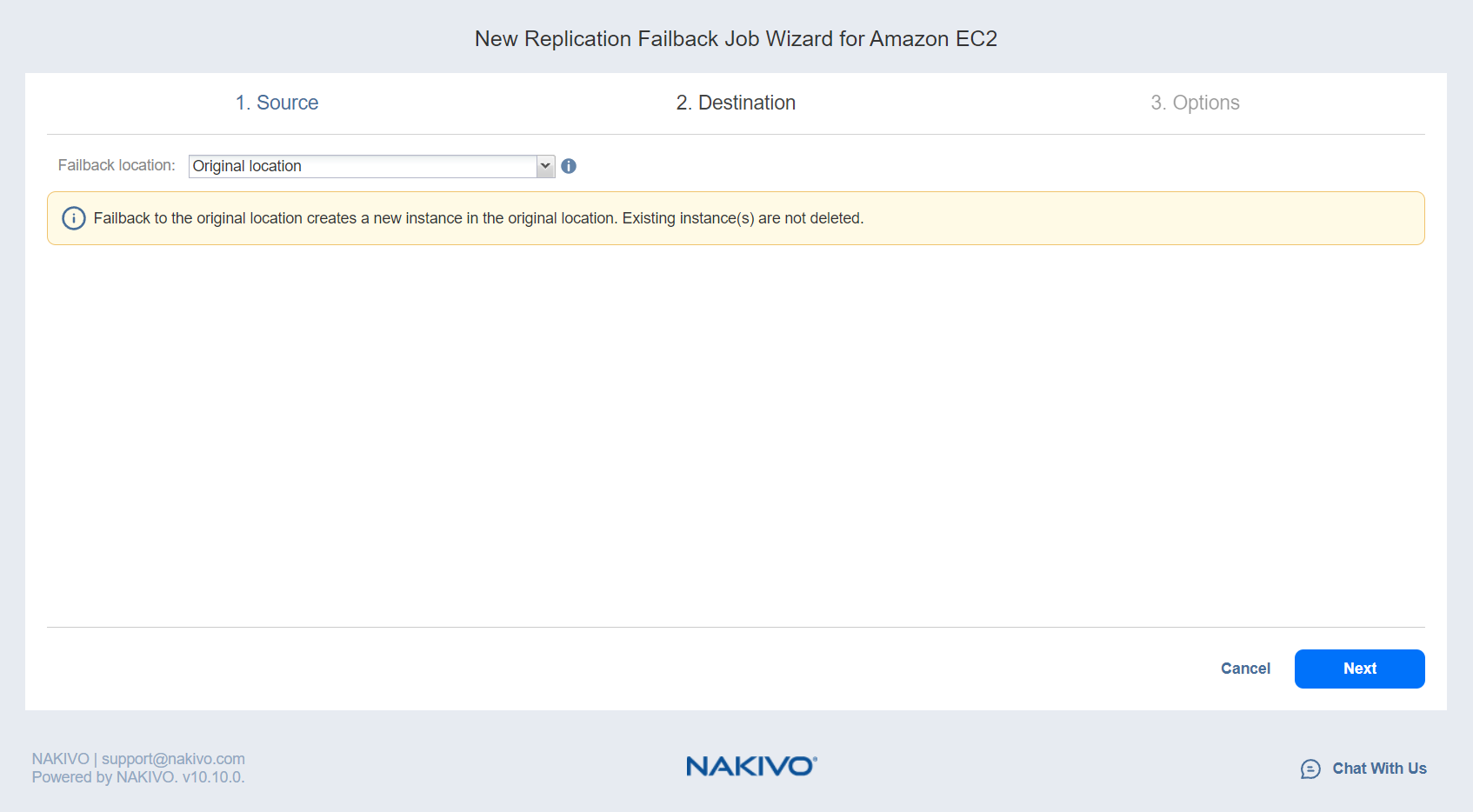The image size is (1473, 812).
Task: Click the NAKIVO logo in the footer center
Action: (751, 766)
